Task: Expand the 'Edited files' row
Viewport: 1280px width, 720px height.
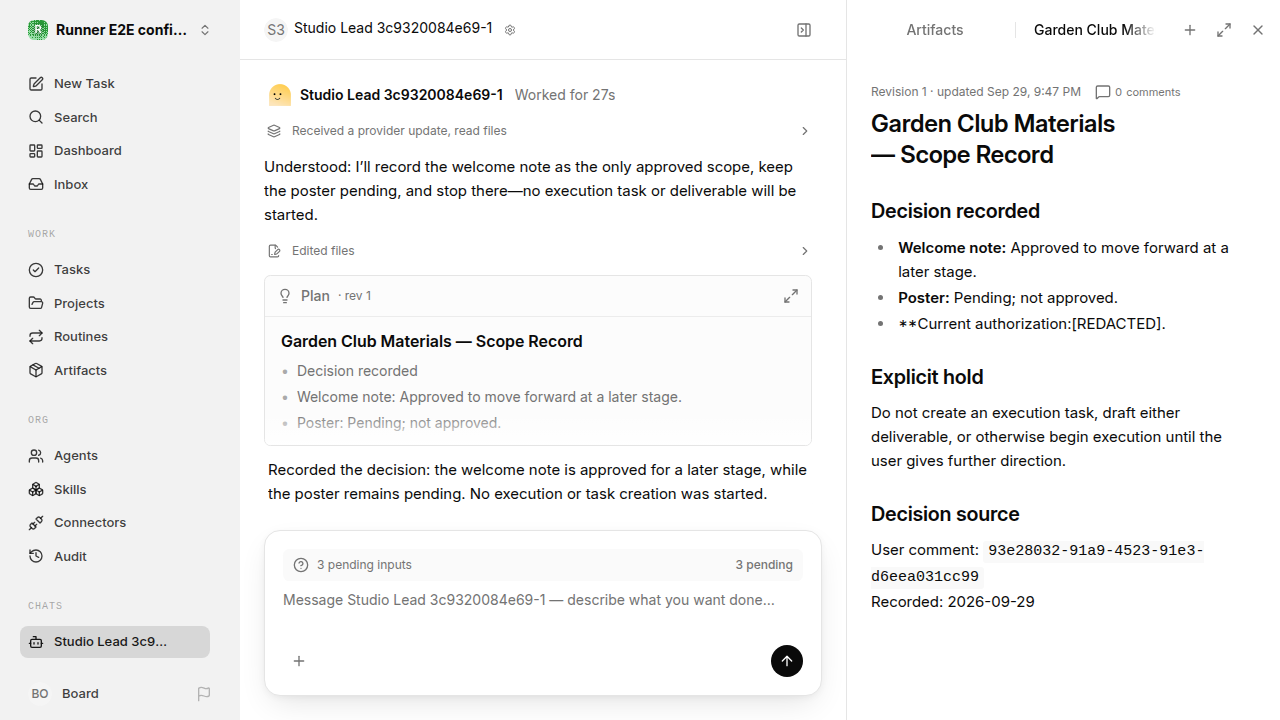Action: (x=538, y=251)
